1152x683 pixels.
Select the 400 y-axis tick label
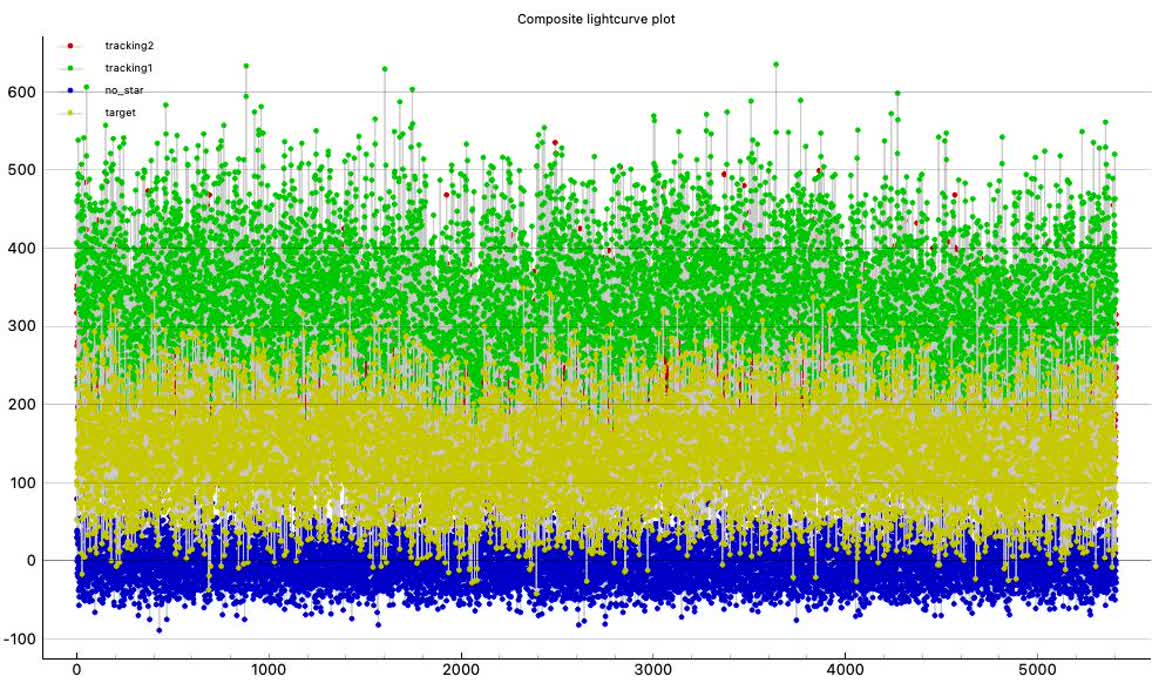(19, 248)
